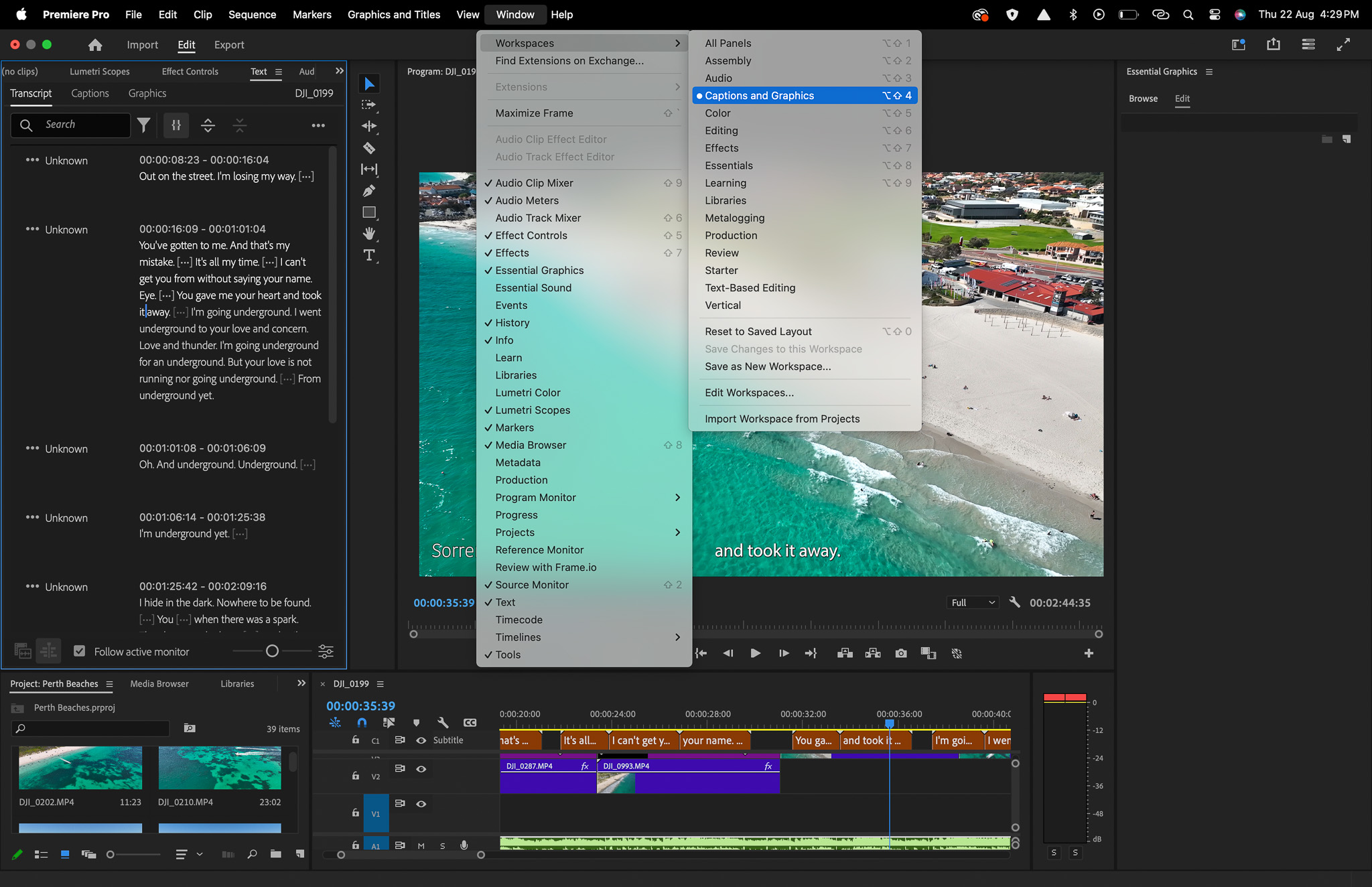Select the Rectangle tool
The image size is (1372, 887).
369,212
